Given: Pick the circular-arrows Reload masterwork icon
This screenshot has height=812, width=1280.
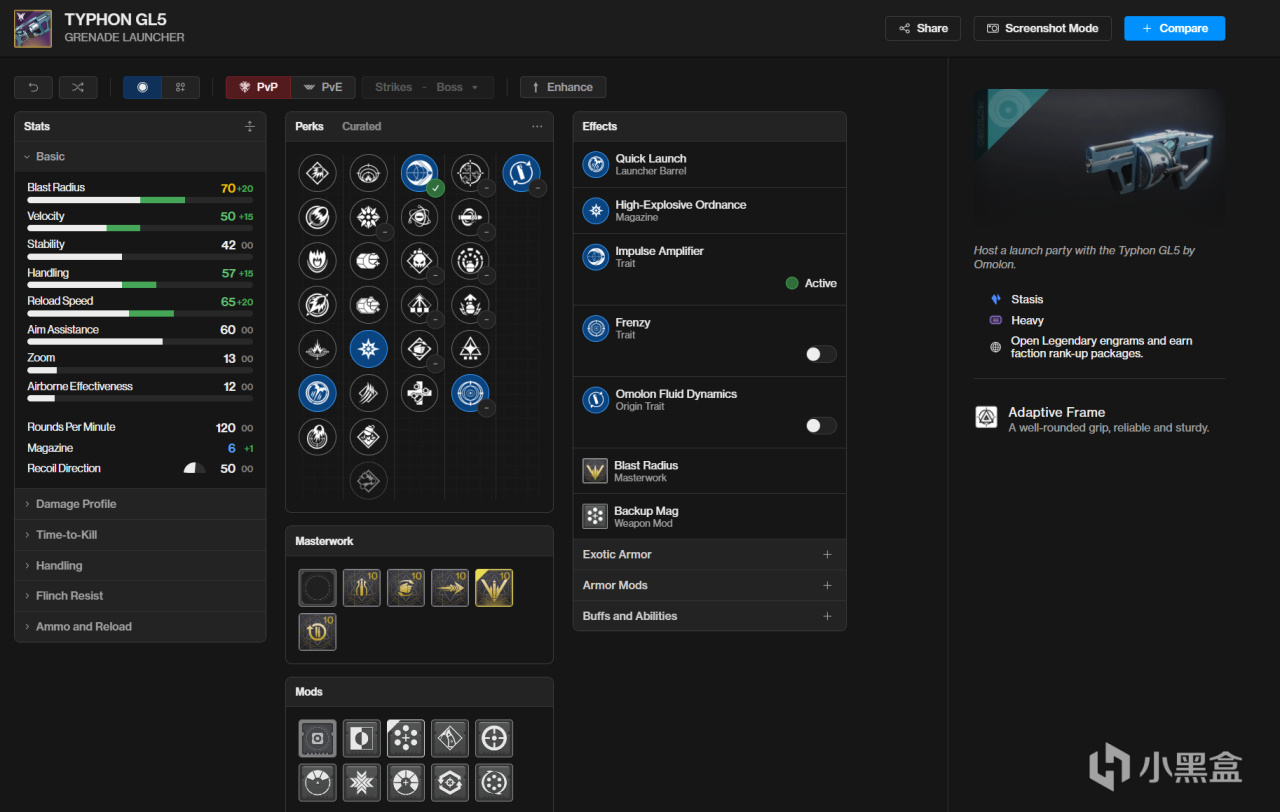Looking at the screenshot, I should click(317, 632).
